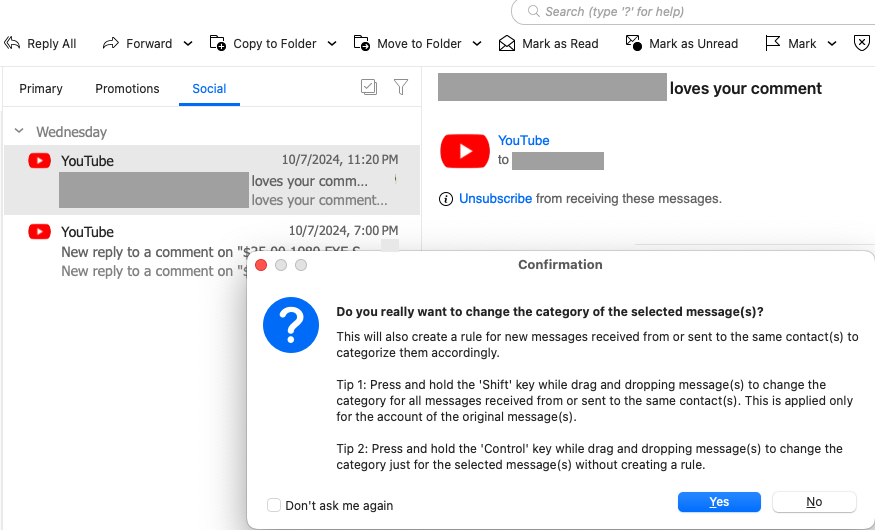The height and width of the screenshot is (530, 875).
Task: Collapse the Wednesday group
Action: 19,131
